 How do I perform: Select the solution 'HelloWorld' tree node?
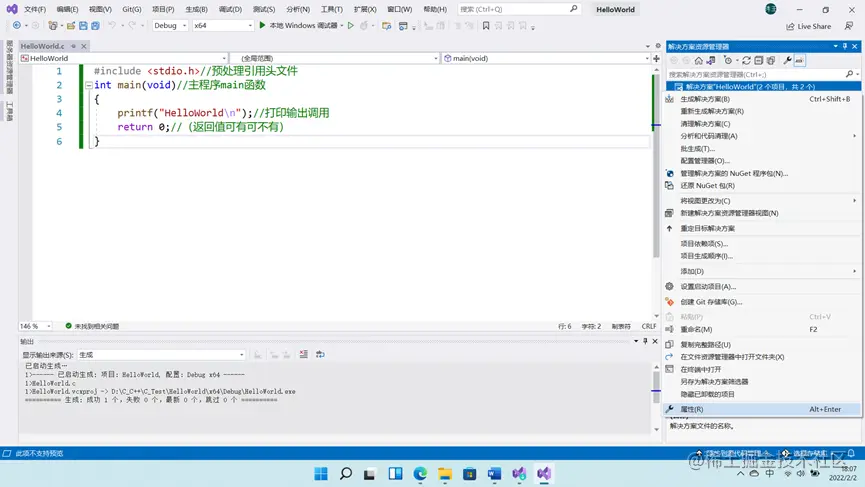(763, 87)
